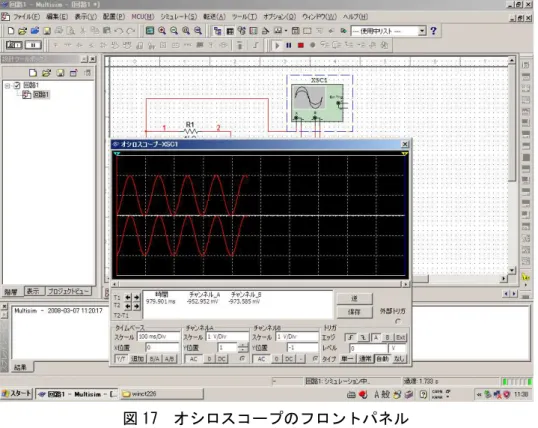Click the timebase スケール input field

pos(158,337)
